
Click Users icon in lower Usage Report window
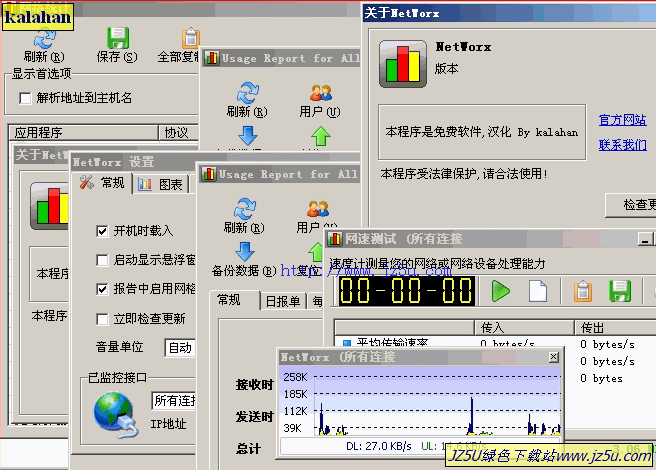[x=318, y=209]
